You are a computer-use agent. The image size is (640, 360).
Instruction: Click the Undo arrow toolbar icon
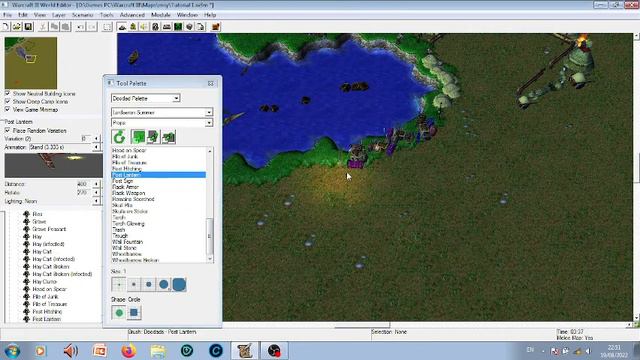(80, 27)
